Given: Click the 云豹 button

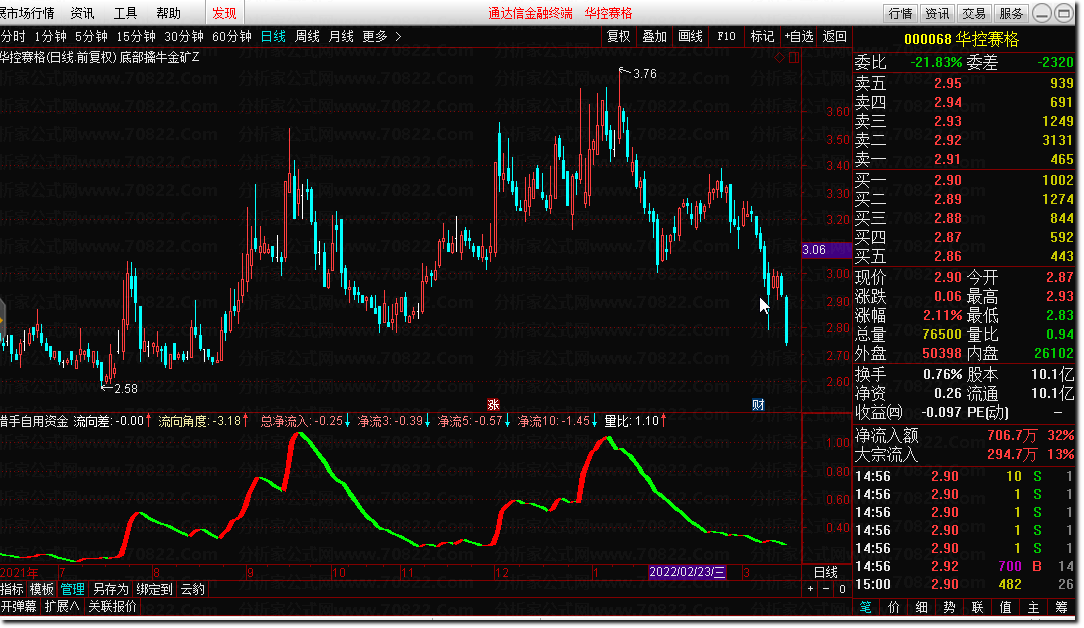Looking at the screenshot, I should 193,589.
